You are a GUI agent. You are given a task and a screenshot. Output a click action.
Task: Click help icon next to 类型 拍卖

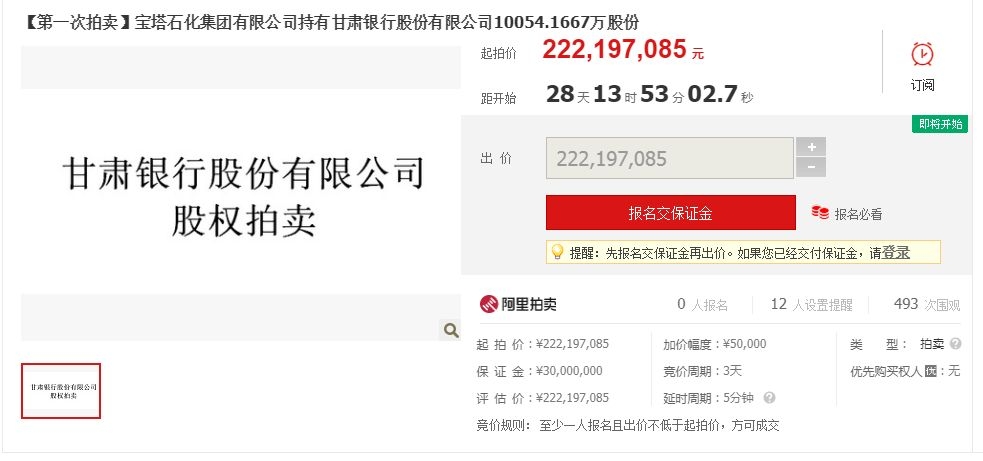955,344
